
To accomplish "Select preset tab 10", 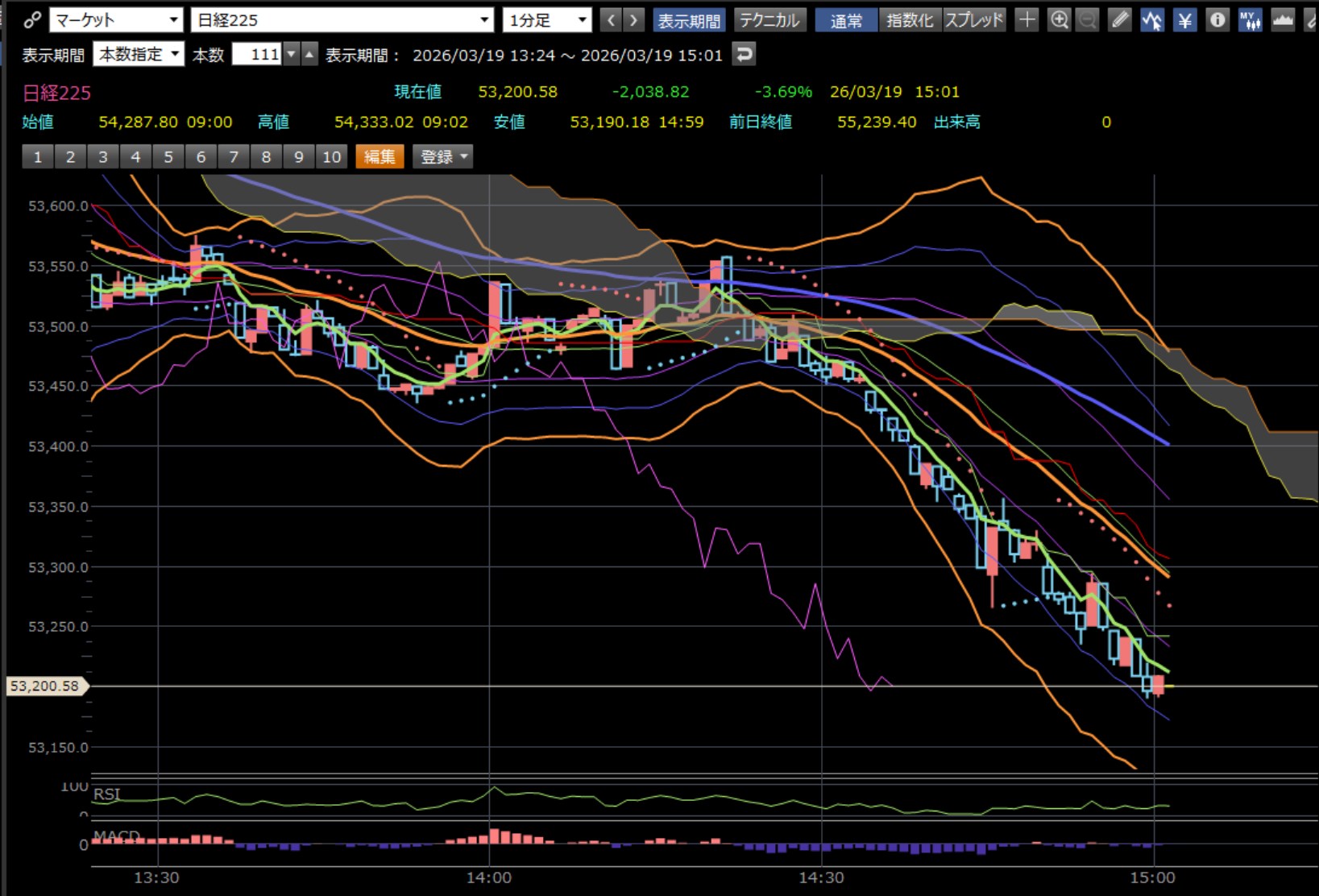I will point(331,156).
